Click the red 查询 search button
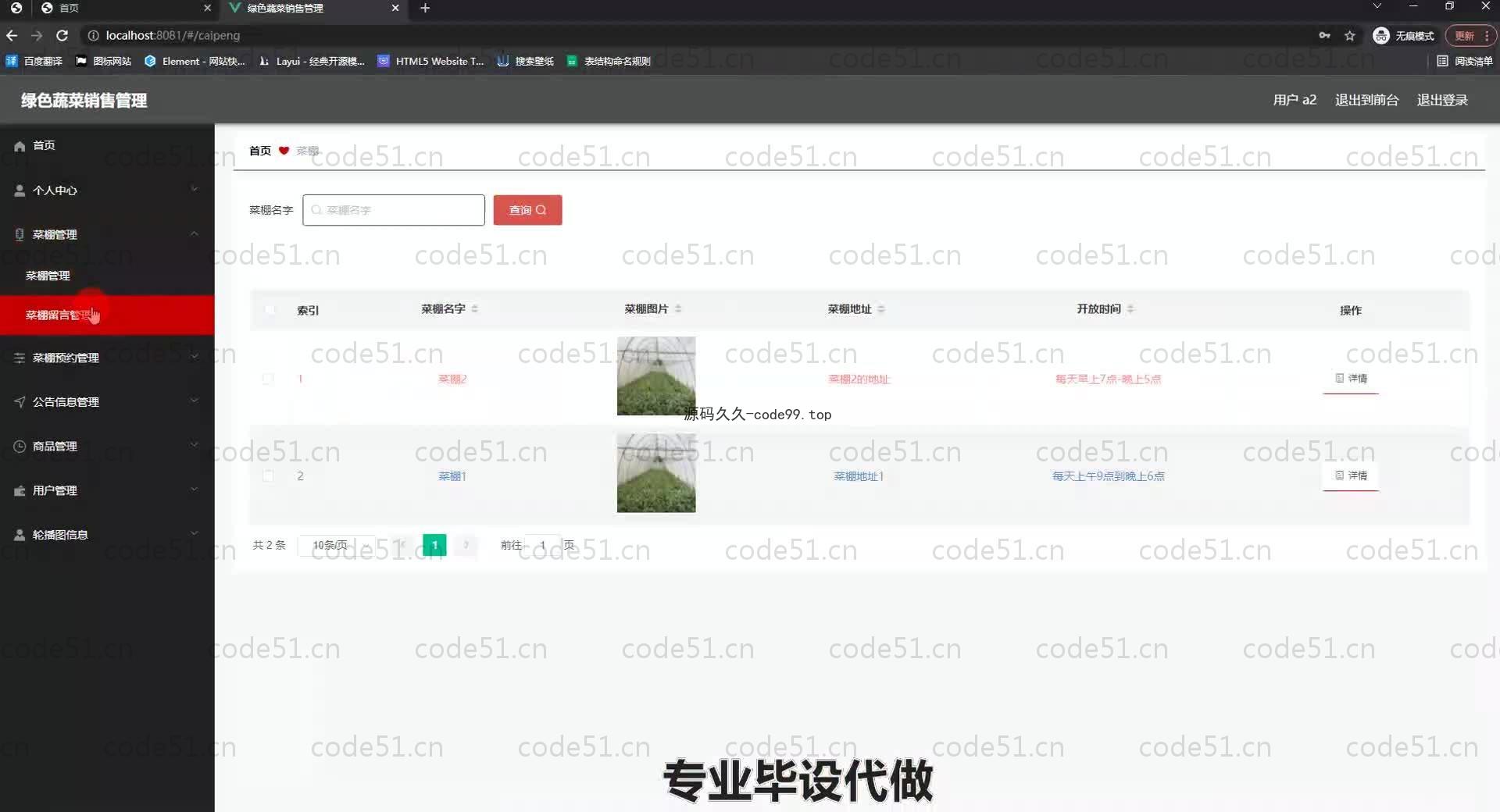This screenshot has height=812, width=1500. coord(527,210)
